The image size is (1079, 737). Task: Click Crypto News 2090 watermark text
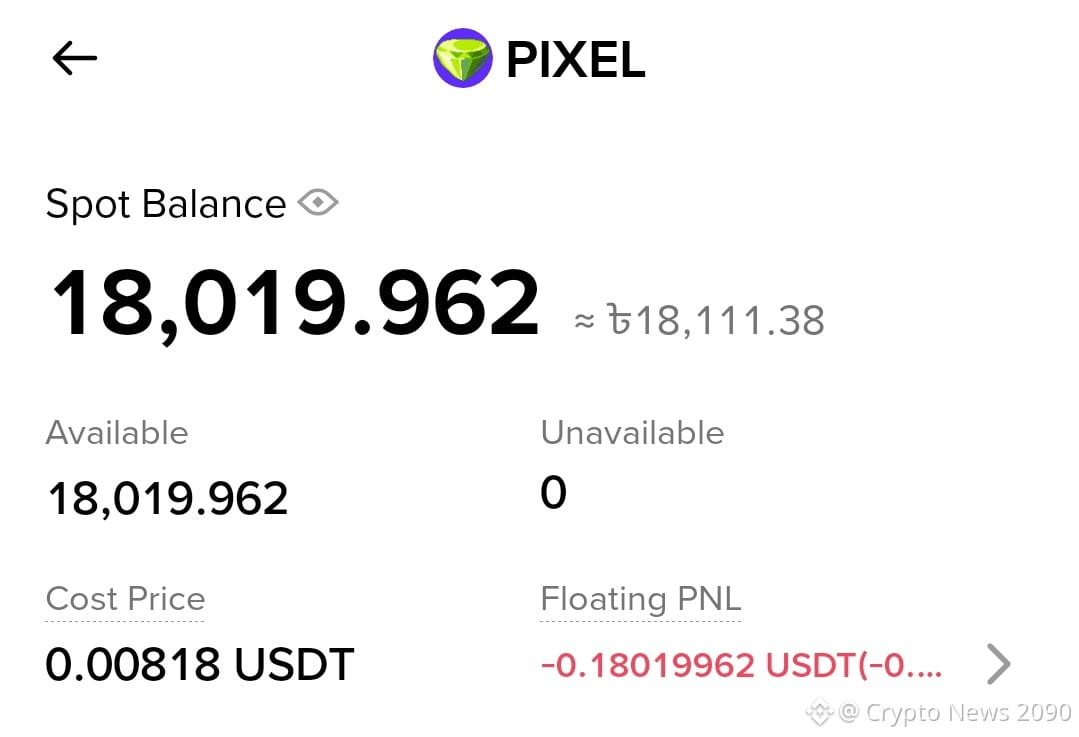[969, 712]
